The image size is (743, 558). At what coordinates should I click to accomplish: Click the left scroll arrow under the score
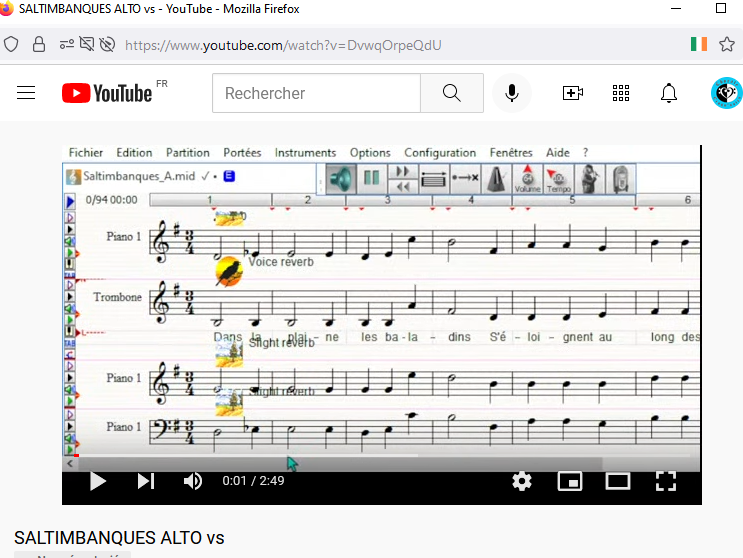point(70,463)
